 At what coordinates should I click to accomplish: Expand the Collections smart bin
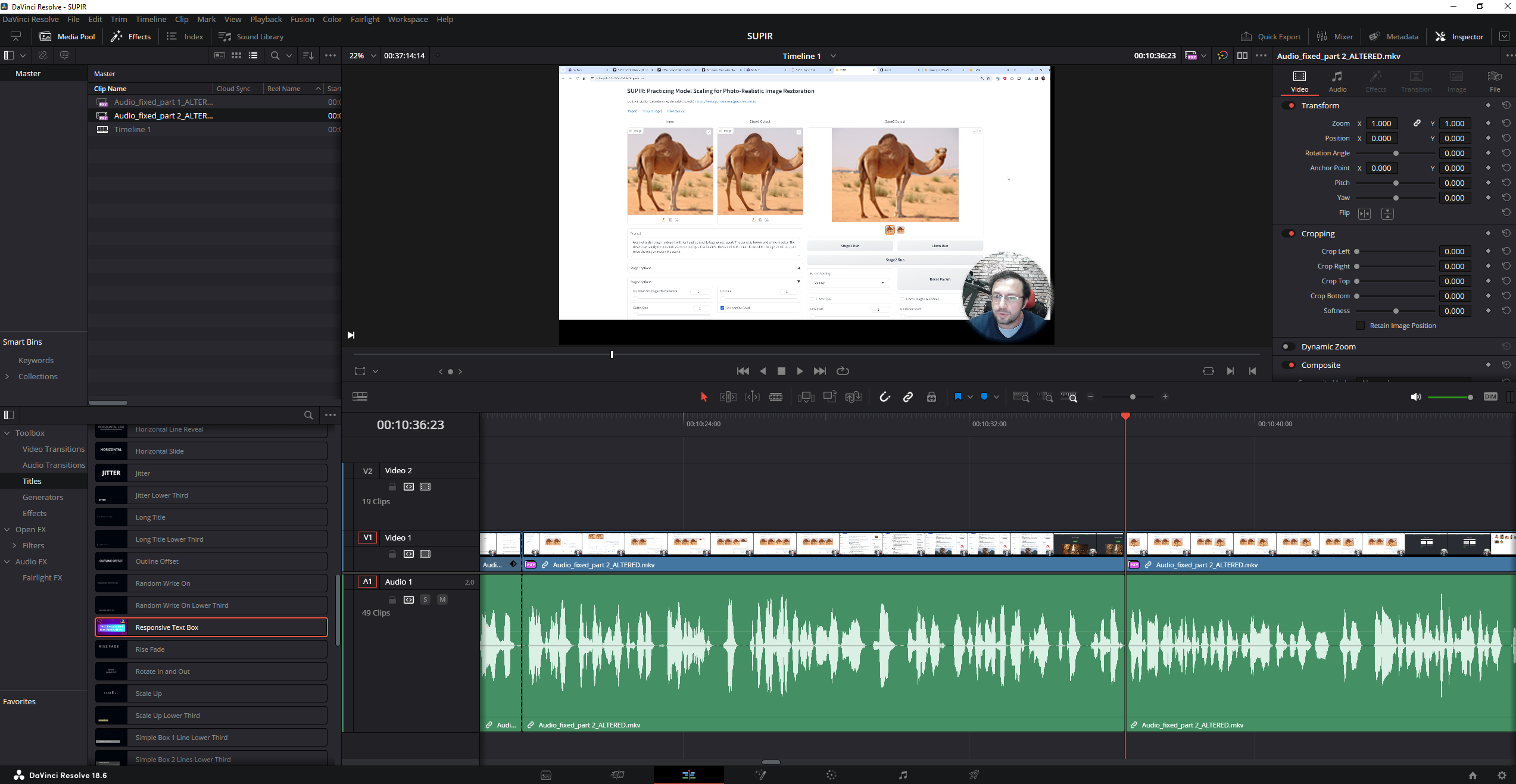pos(7,376)
